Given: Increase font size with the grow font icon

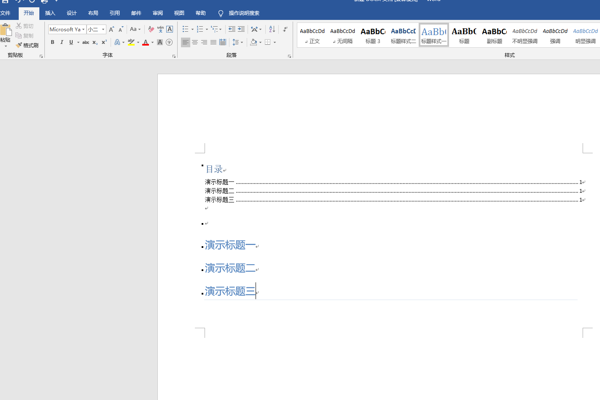Looking at the screenshot, I should (x=111, y=29).
